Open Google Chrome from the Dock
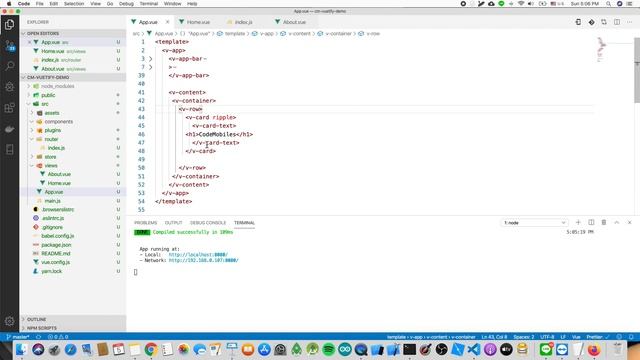This screenshot has height=360, width=640. pos(151,349)
